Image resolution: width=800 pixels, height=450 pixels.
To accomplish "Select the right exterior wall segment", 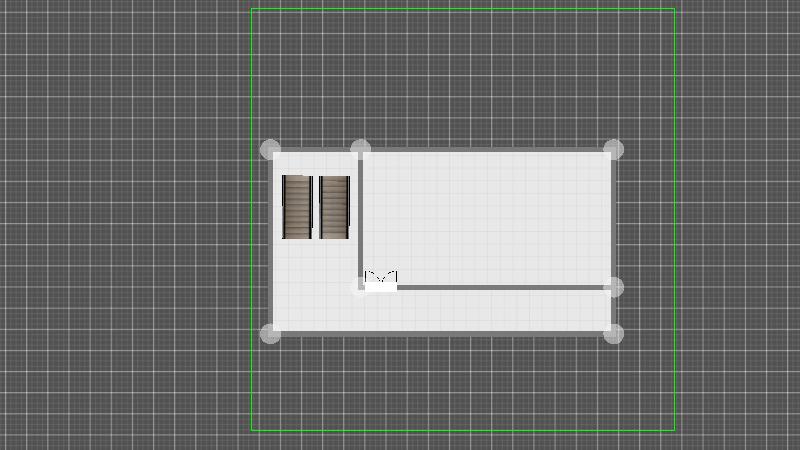I will click(613, 220).
